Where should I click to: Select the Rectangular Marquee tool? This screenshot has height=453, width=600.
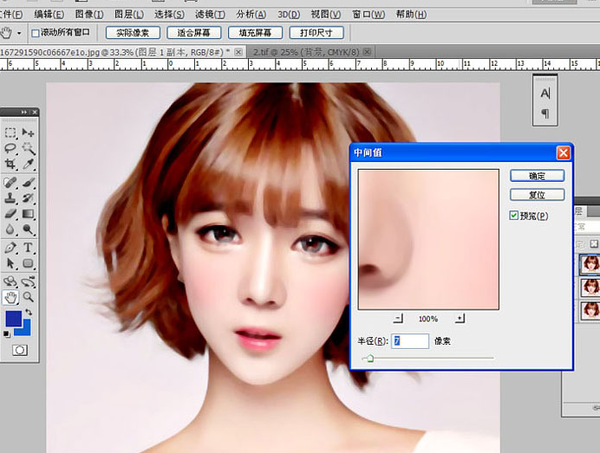click(10, 132)
